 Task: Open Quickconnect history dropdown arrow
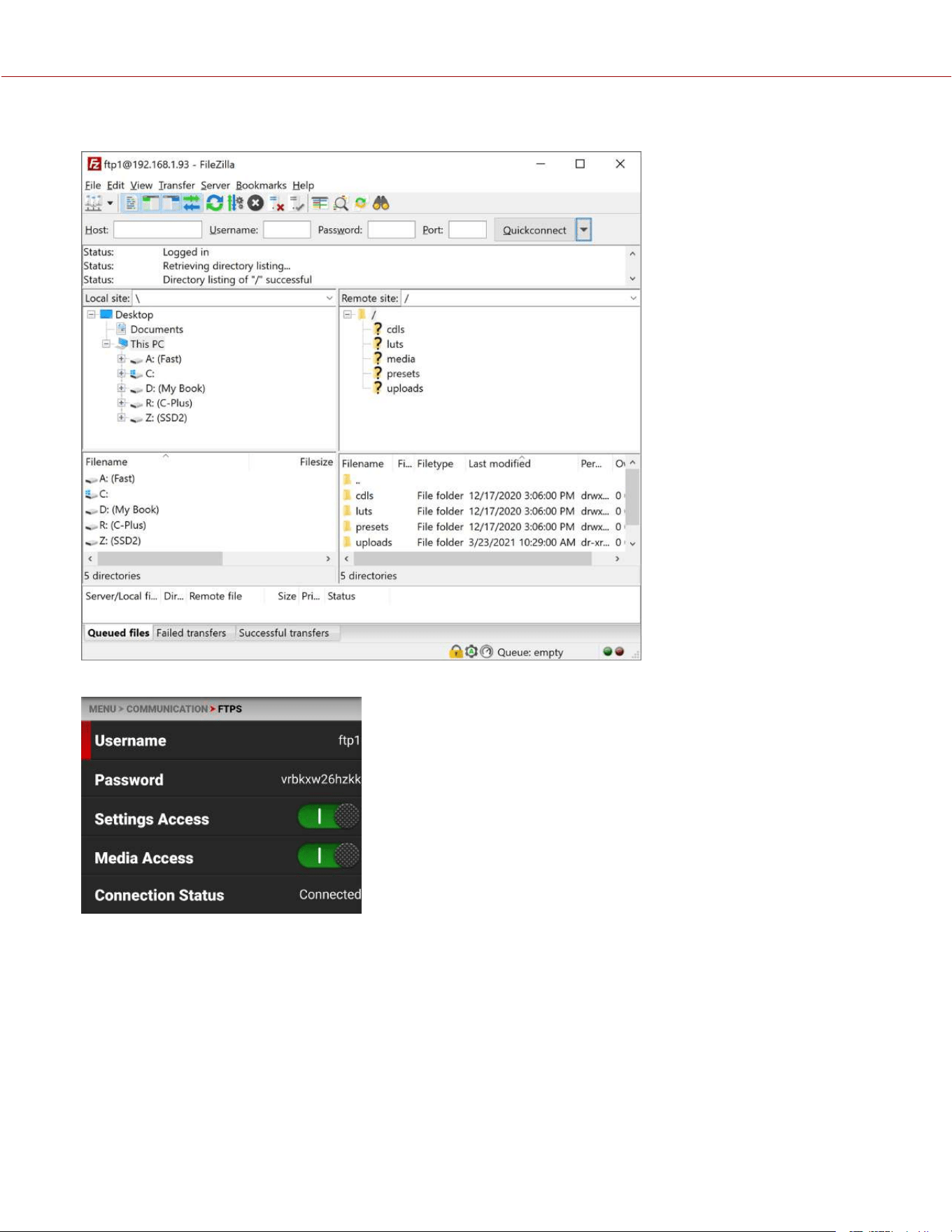(x=583, y=229)
